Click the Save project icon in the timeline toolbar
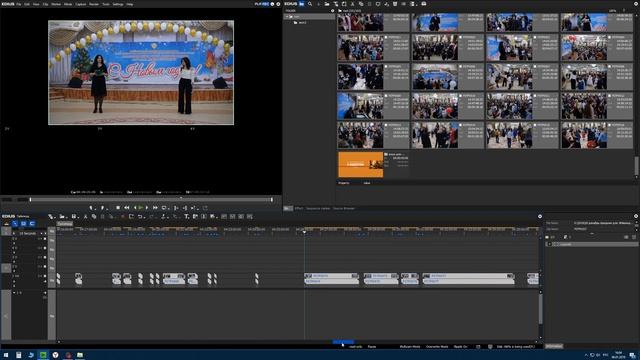 (74, 216)
